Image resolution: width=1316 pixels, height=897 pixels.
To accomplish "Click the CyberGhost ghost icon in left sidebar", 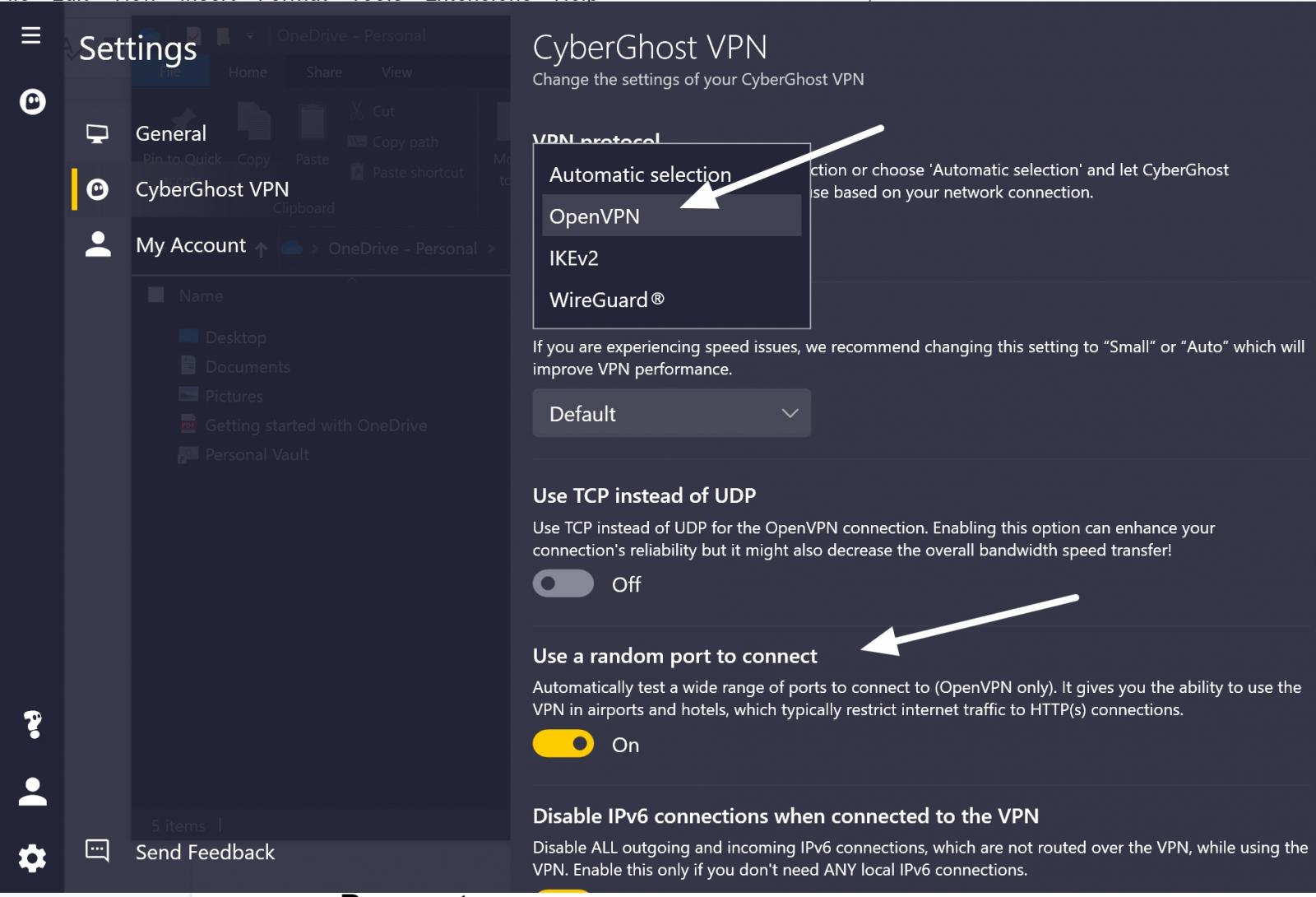I will pos(31,102).
